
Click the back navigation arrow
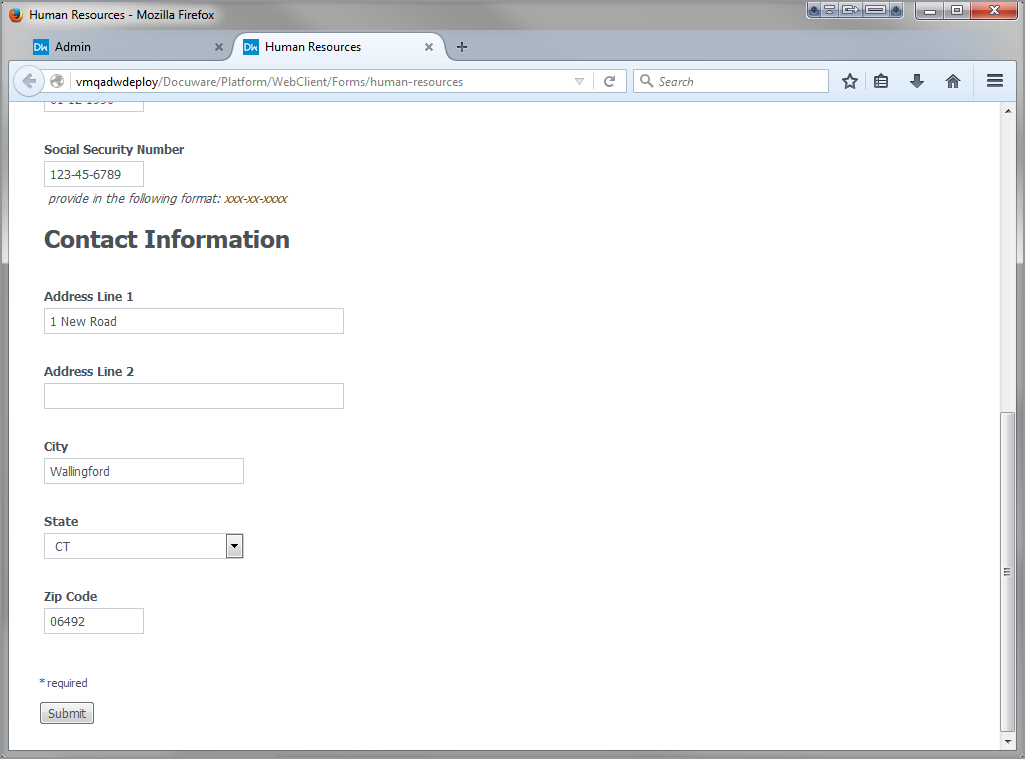(x=28, y=81)
